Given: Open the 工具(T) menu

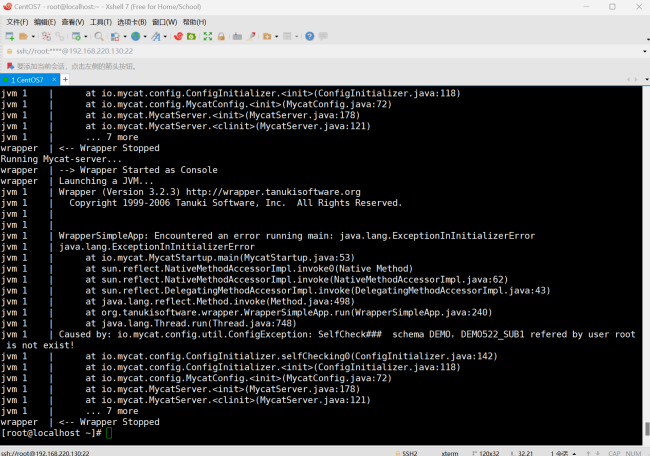Looking at the screenshot, I should tap(101, 22).
